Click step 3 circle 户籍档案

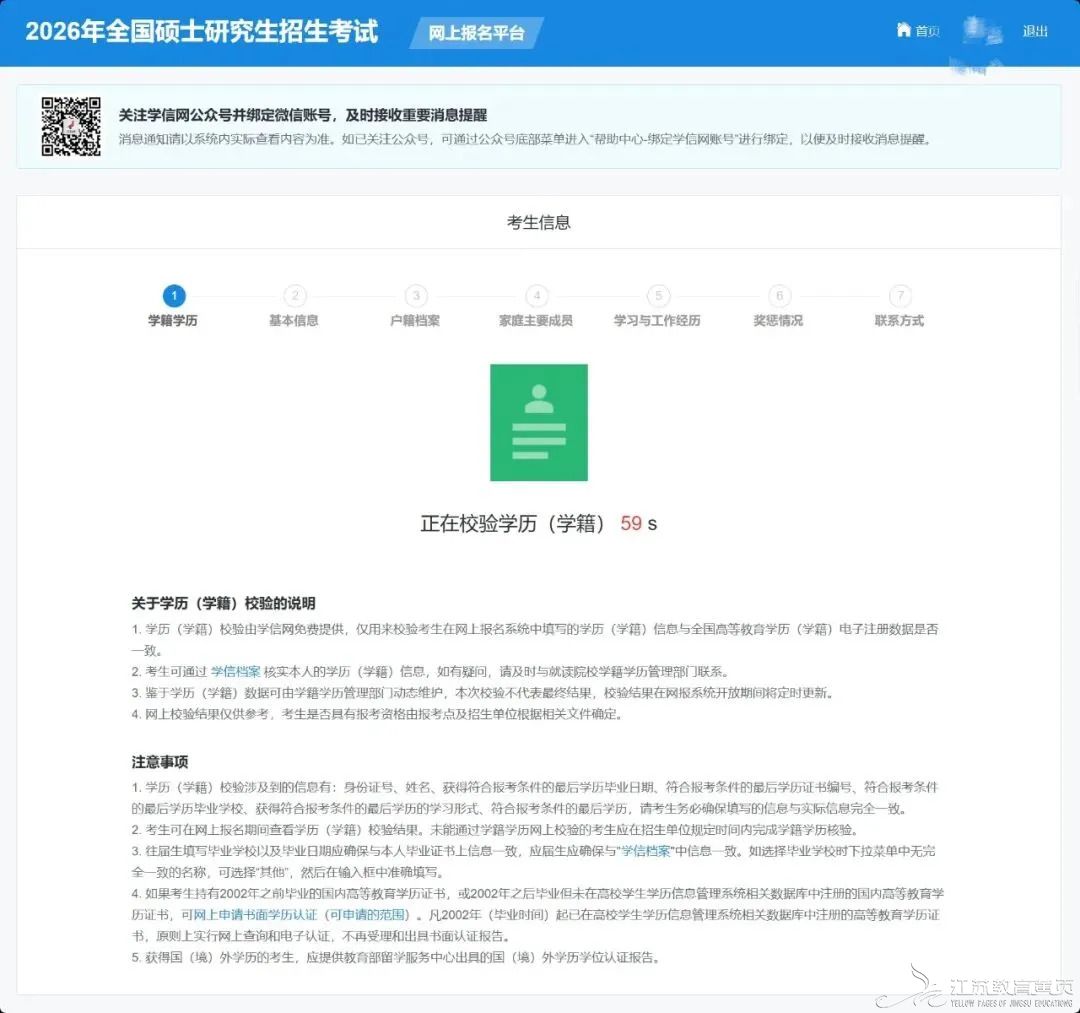click(x=415, y=296)
